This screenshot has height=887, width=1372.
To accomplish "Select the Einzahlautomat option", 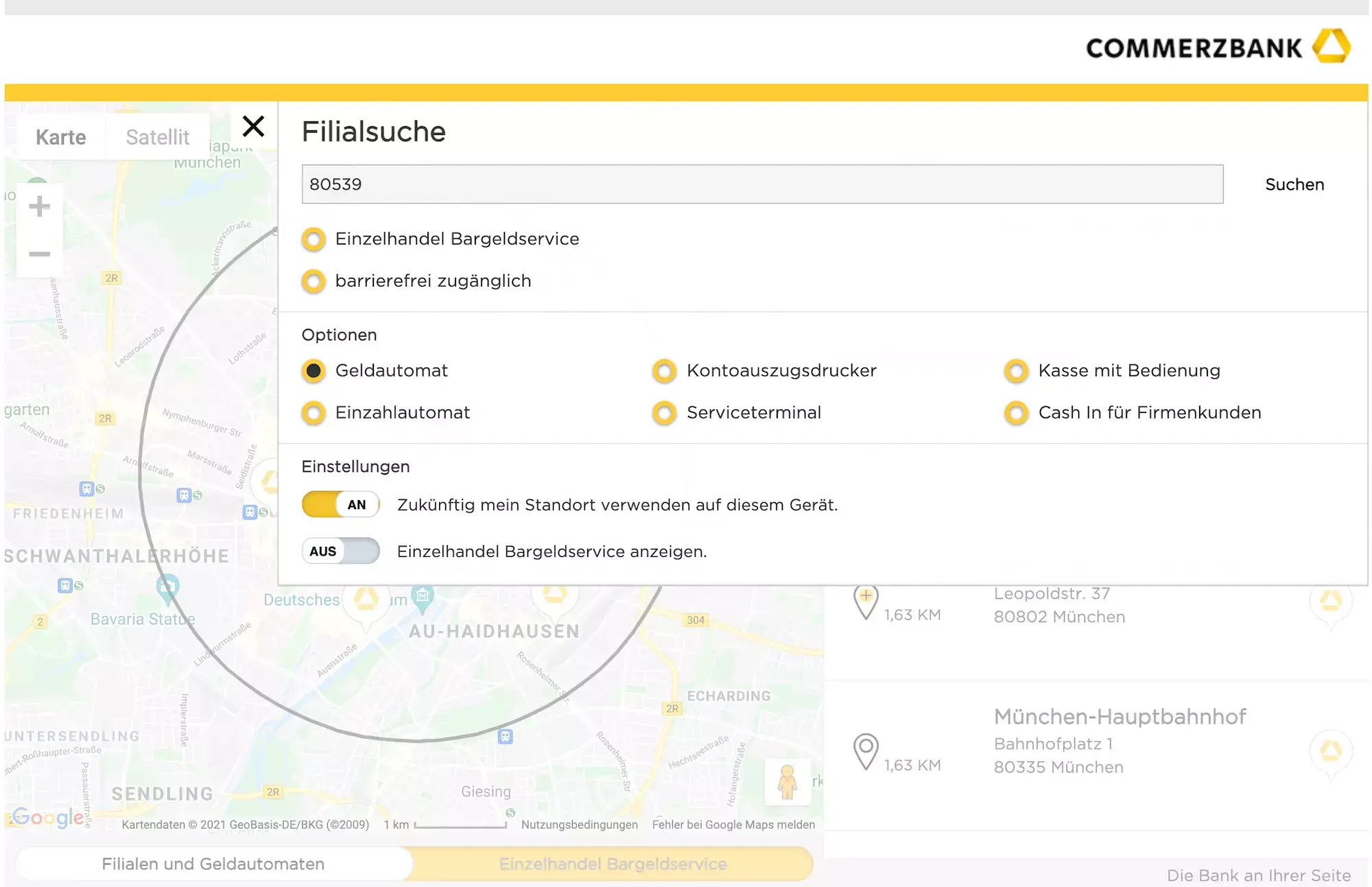I will (x=314, y=413).
